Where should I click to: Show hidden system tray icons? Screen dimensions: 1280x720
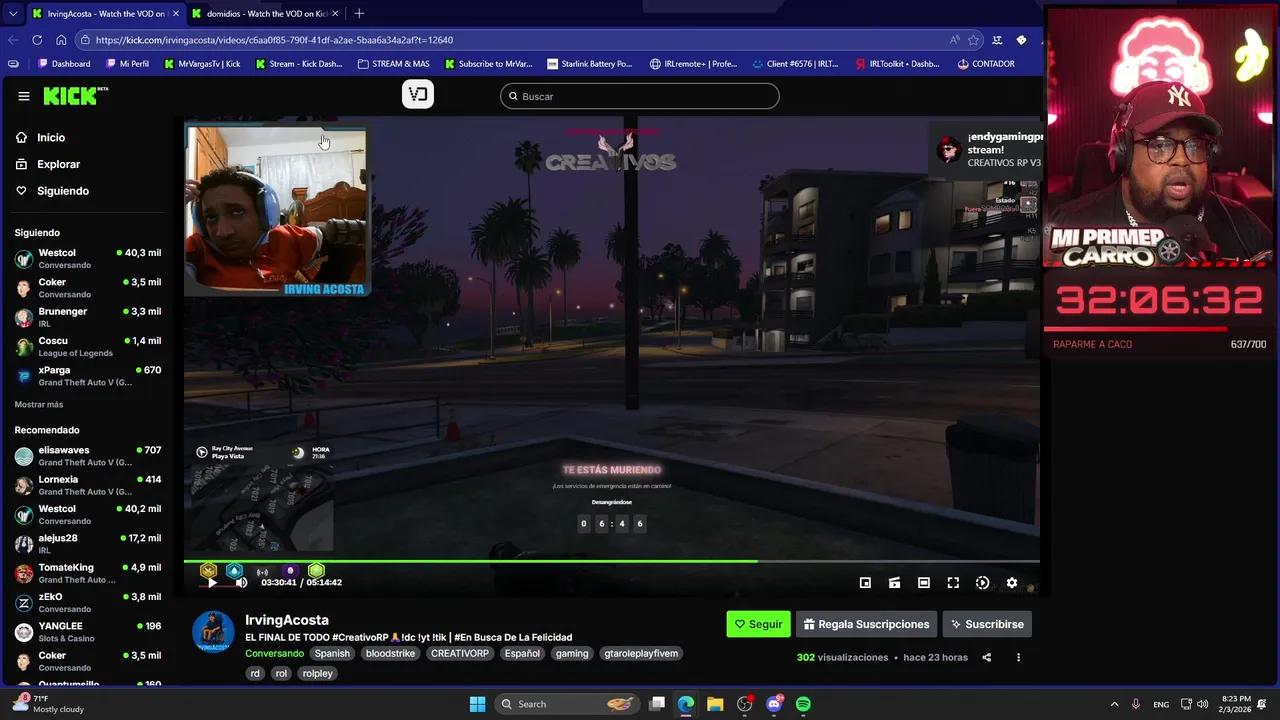1114,704
